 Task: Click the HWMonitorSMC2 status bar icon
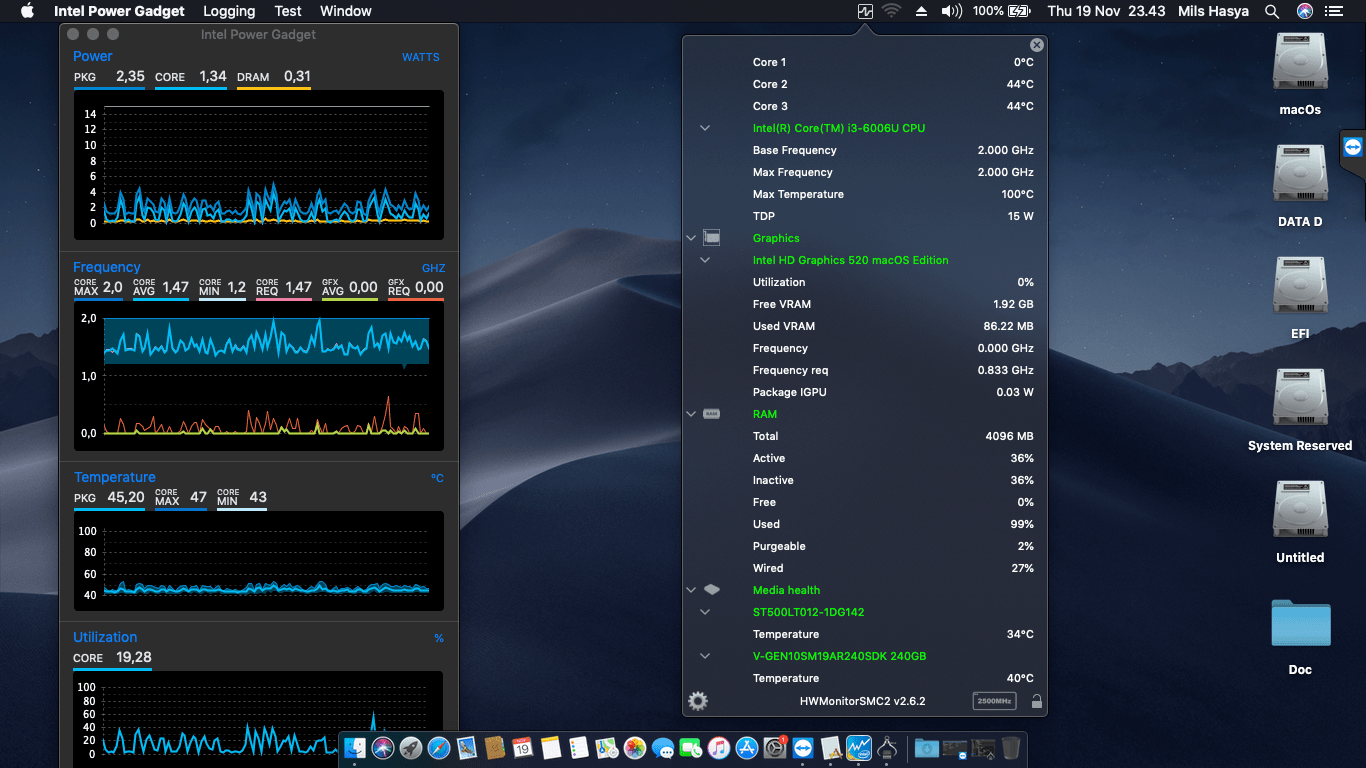865,11
